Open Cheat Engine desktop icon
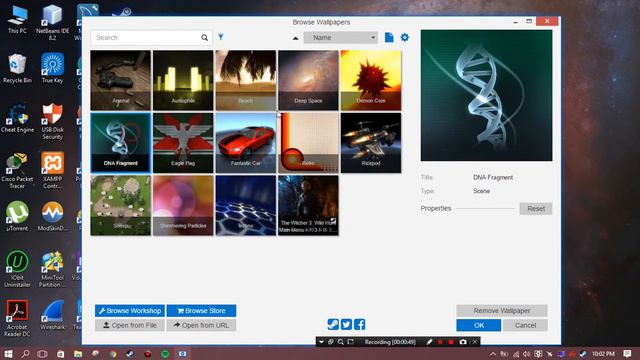The height and width of the screenshot is (360, 640). (17, 118)
